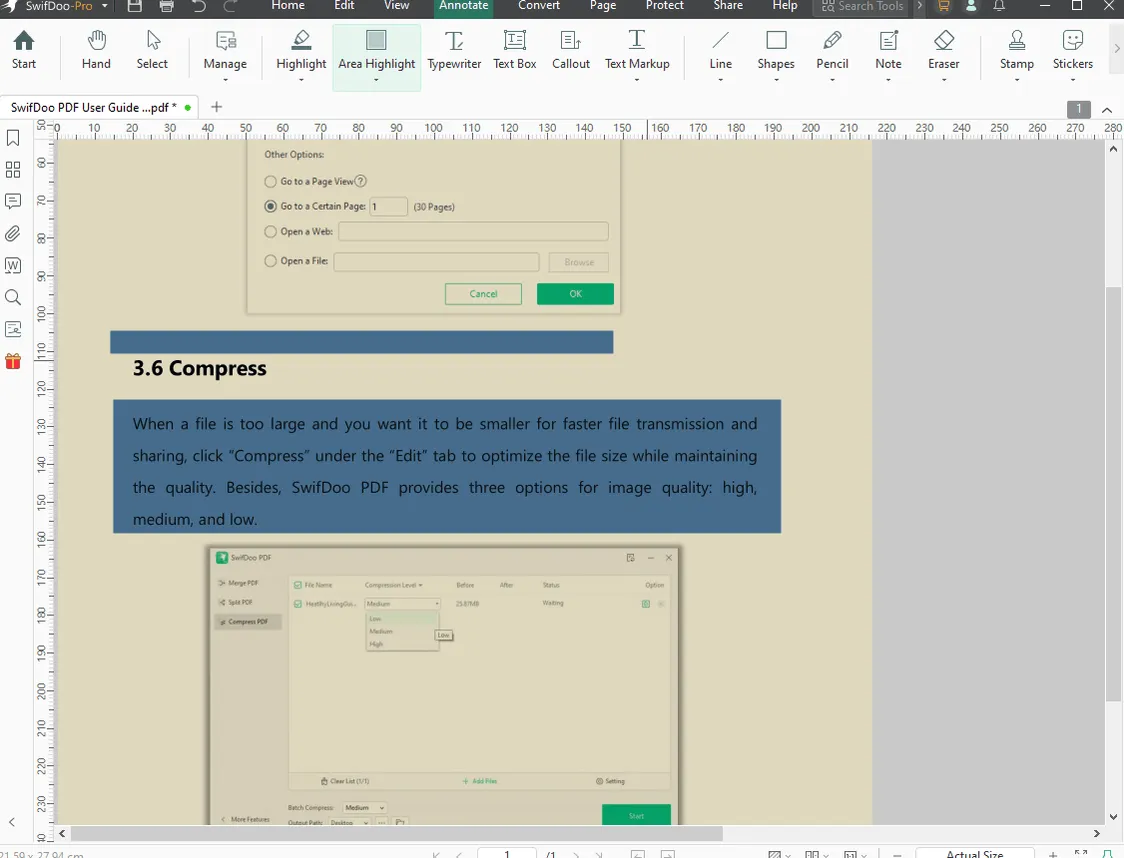Click the horizontal scrollbar thumb
This screenshot has width=1124, height=858.
(396, 833)
